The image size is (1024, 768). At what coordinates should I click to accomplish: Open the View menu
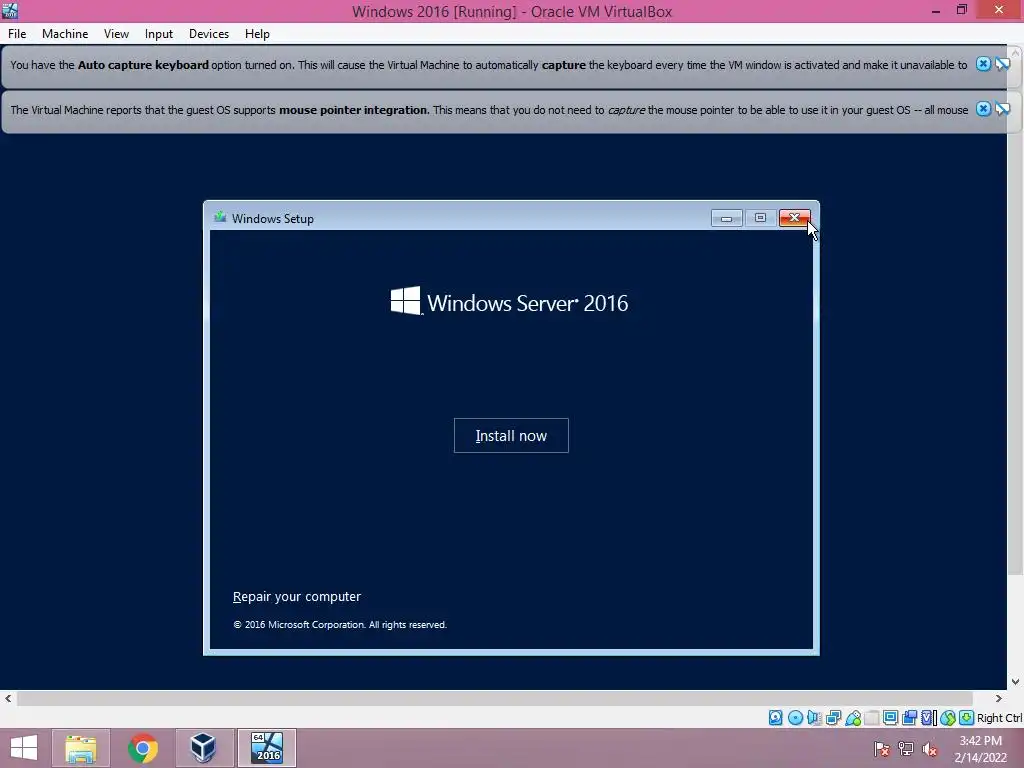pos(116,34)
